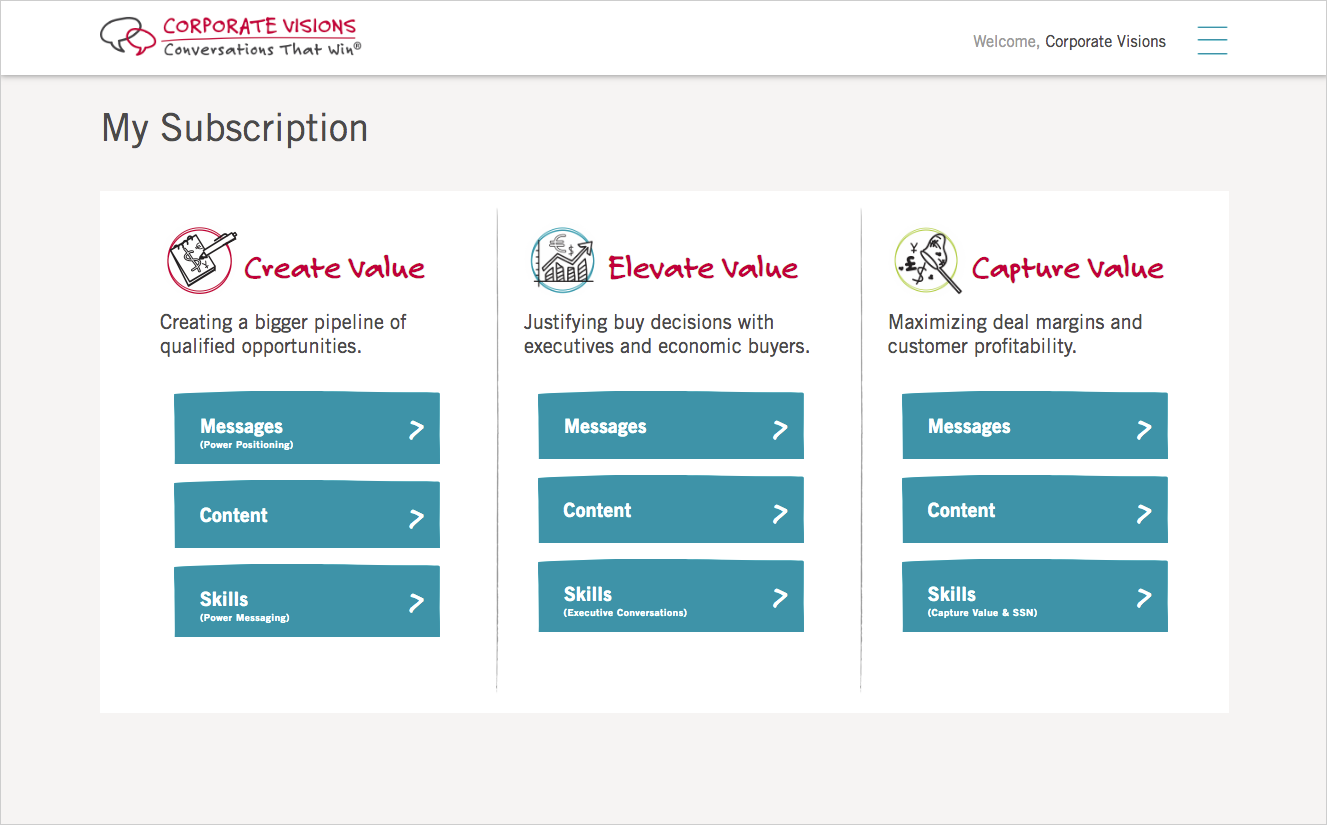Open Skills (Executive Conversations) button
Image resolution: width=1327 pixels, height=825 pixels.
pyautogui.click(x=671, y=596)
